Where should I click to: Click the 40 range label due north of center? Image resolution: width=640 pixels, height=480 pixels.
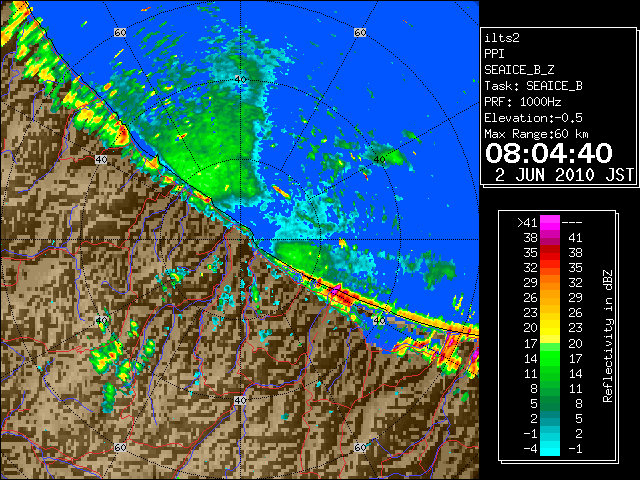coord(240,79)
